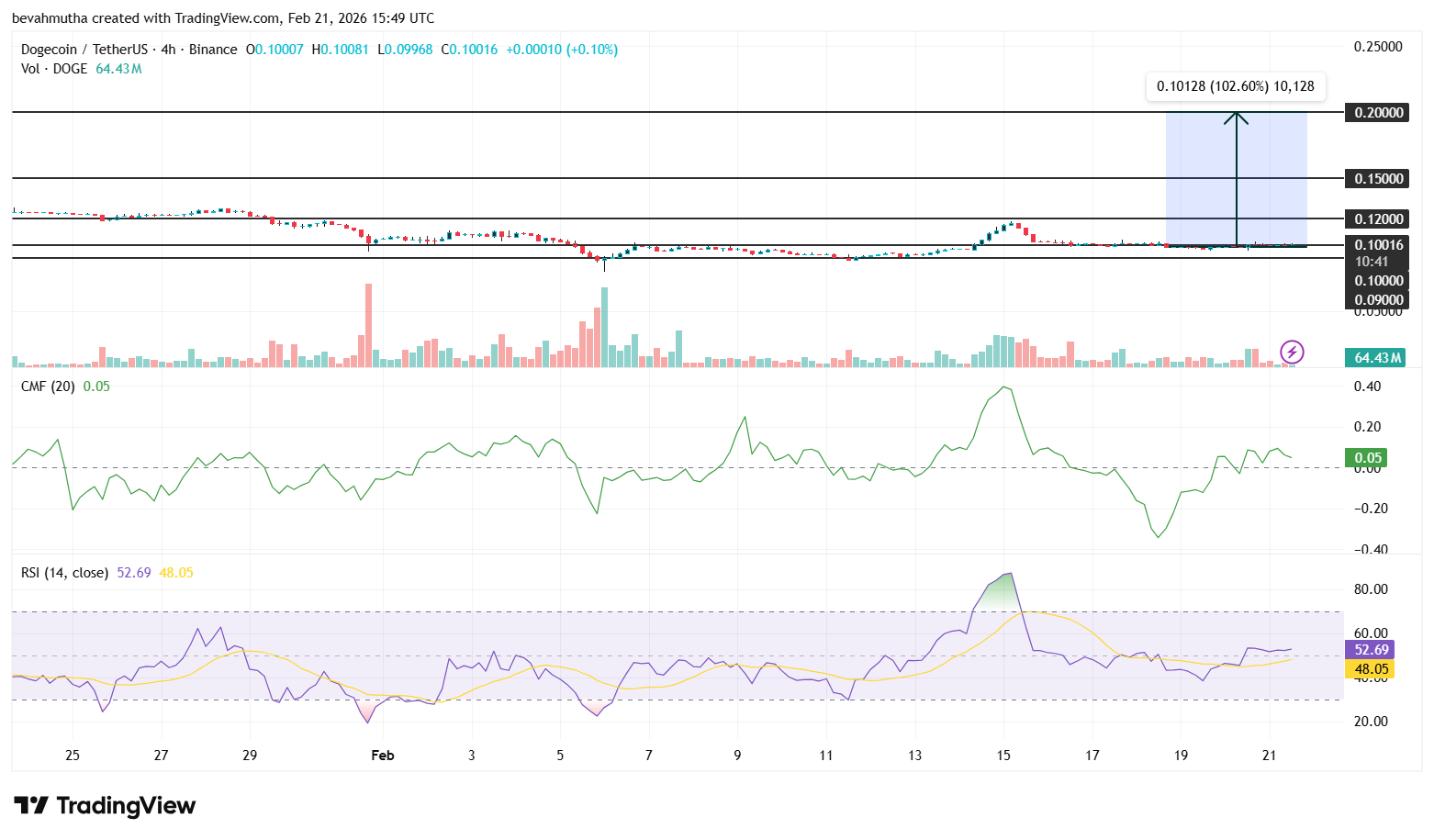The image size is (1434, 840).
Task: Click the 0.20000 price scale label
Action: (1377, 112)
